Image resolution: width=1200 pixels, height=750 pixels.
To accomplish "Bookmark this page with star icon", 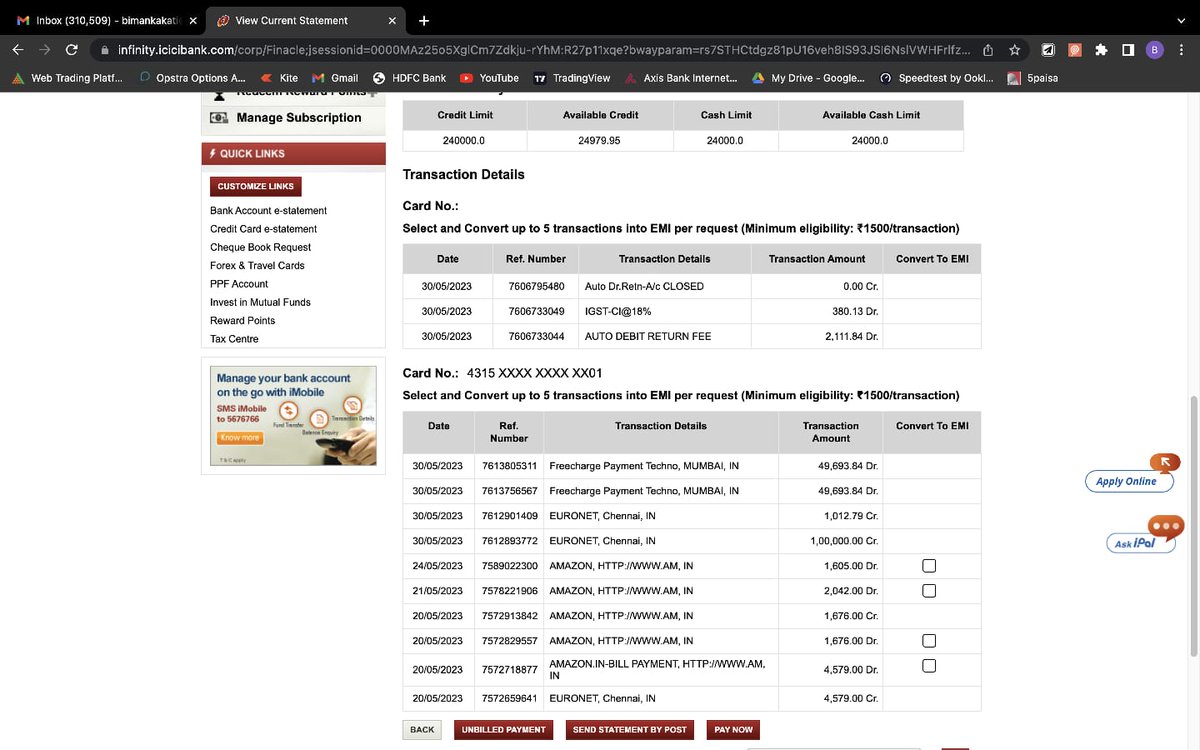I will point(1014,49).
